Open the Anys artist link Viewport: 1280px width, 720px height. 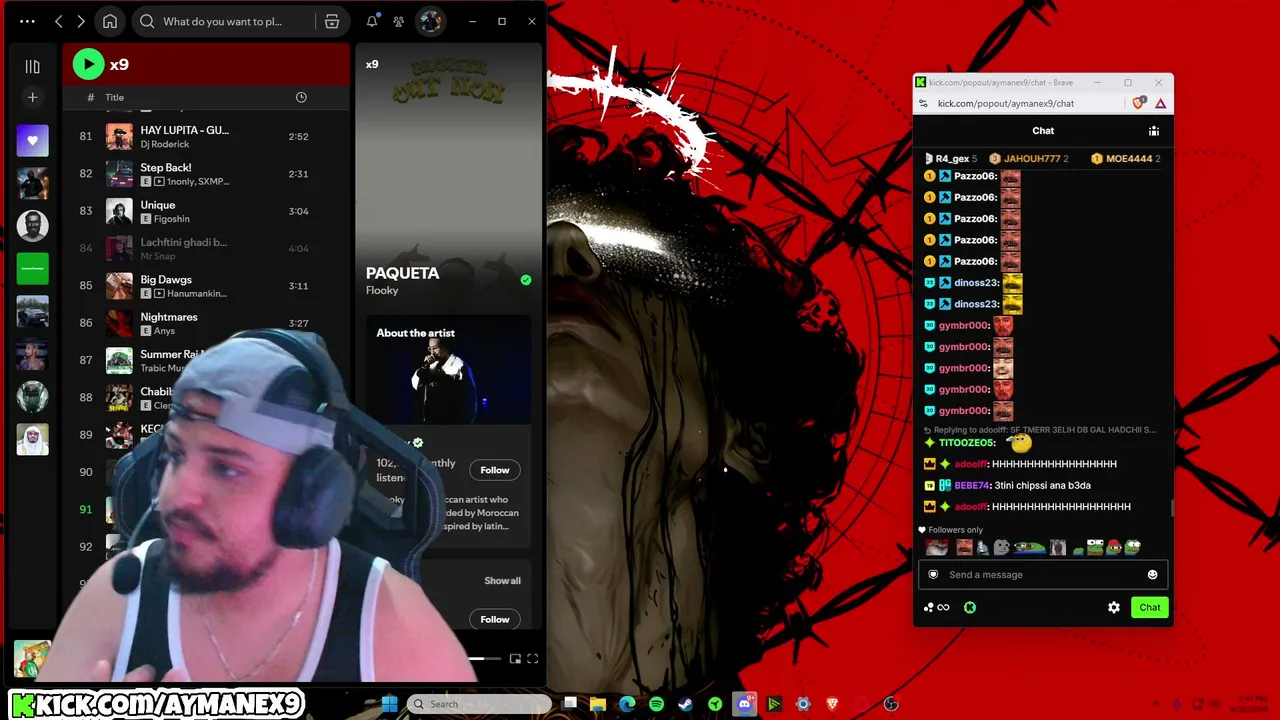point(164,331)
